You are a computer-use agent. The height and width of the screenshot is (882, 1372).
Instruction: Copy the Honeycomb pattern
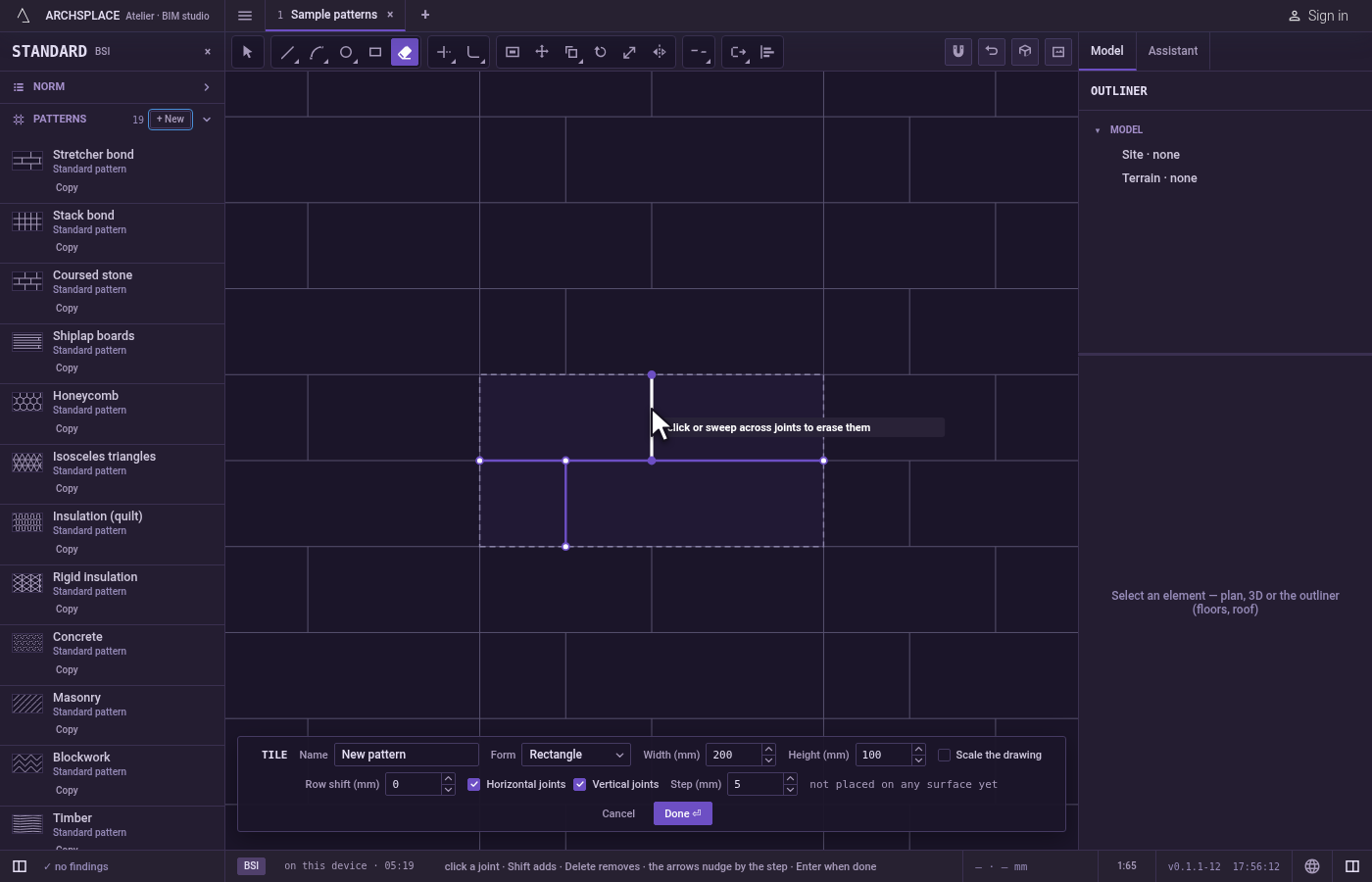click(67, 429)
